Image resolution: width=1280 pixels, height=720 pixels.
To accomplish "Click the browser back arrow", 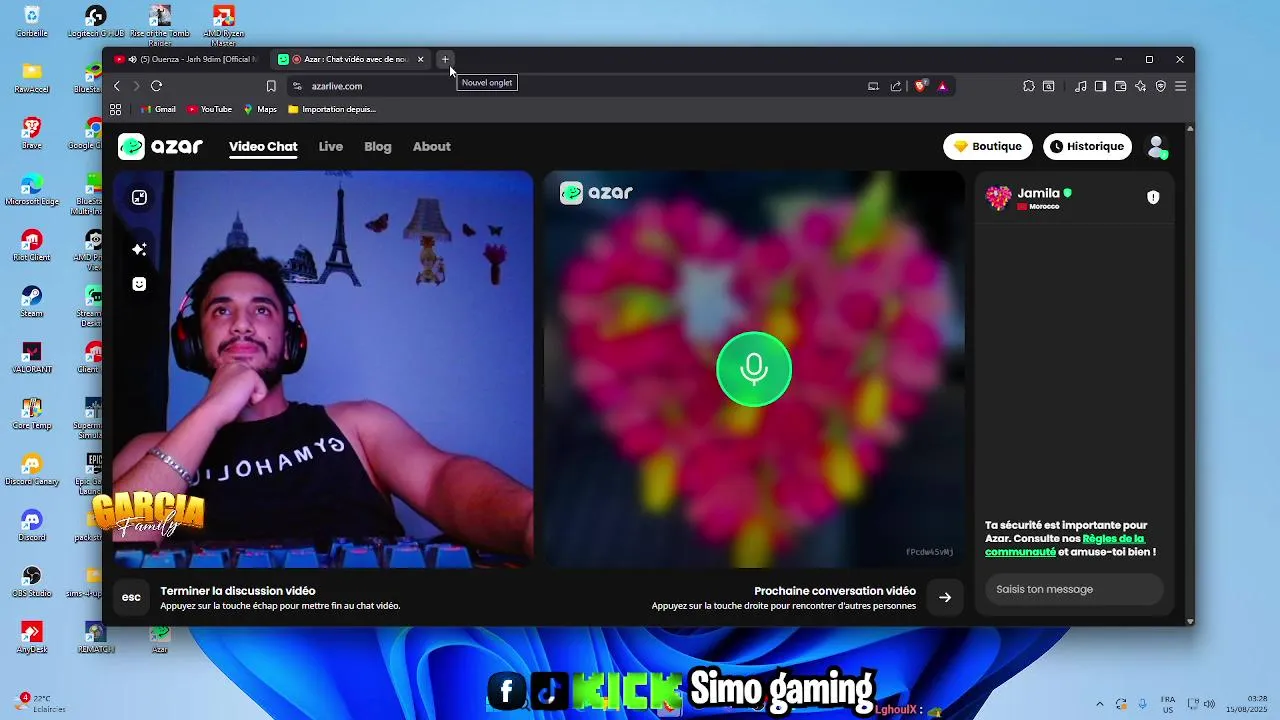I will coord(117,86).
